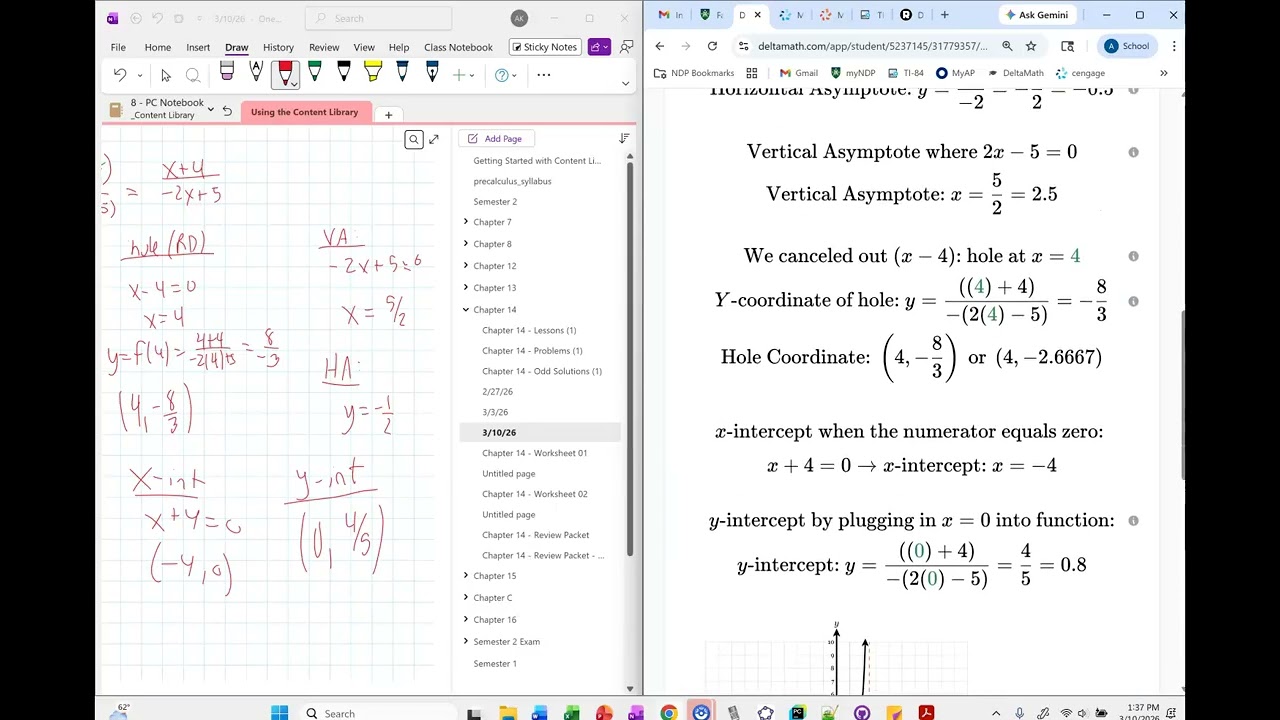Pick the yellow highlighter tool
Image resolution: width=1280 pixels, height=720 pixels.
pyautogui.click(x=373, y=73)
